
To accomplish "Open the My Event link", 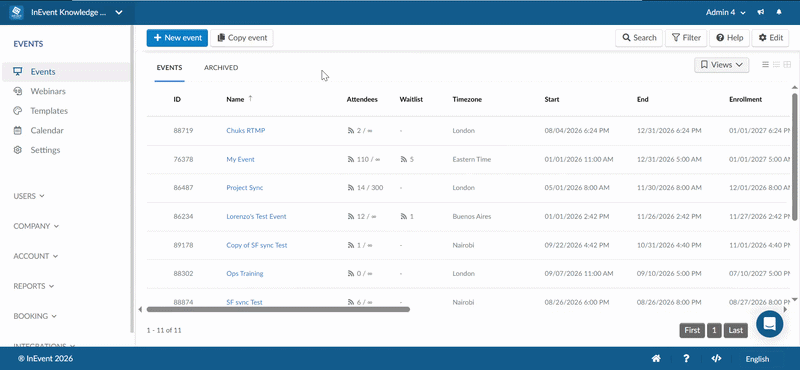I will coord(240,159).
